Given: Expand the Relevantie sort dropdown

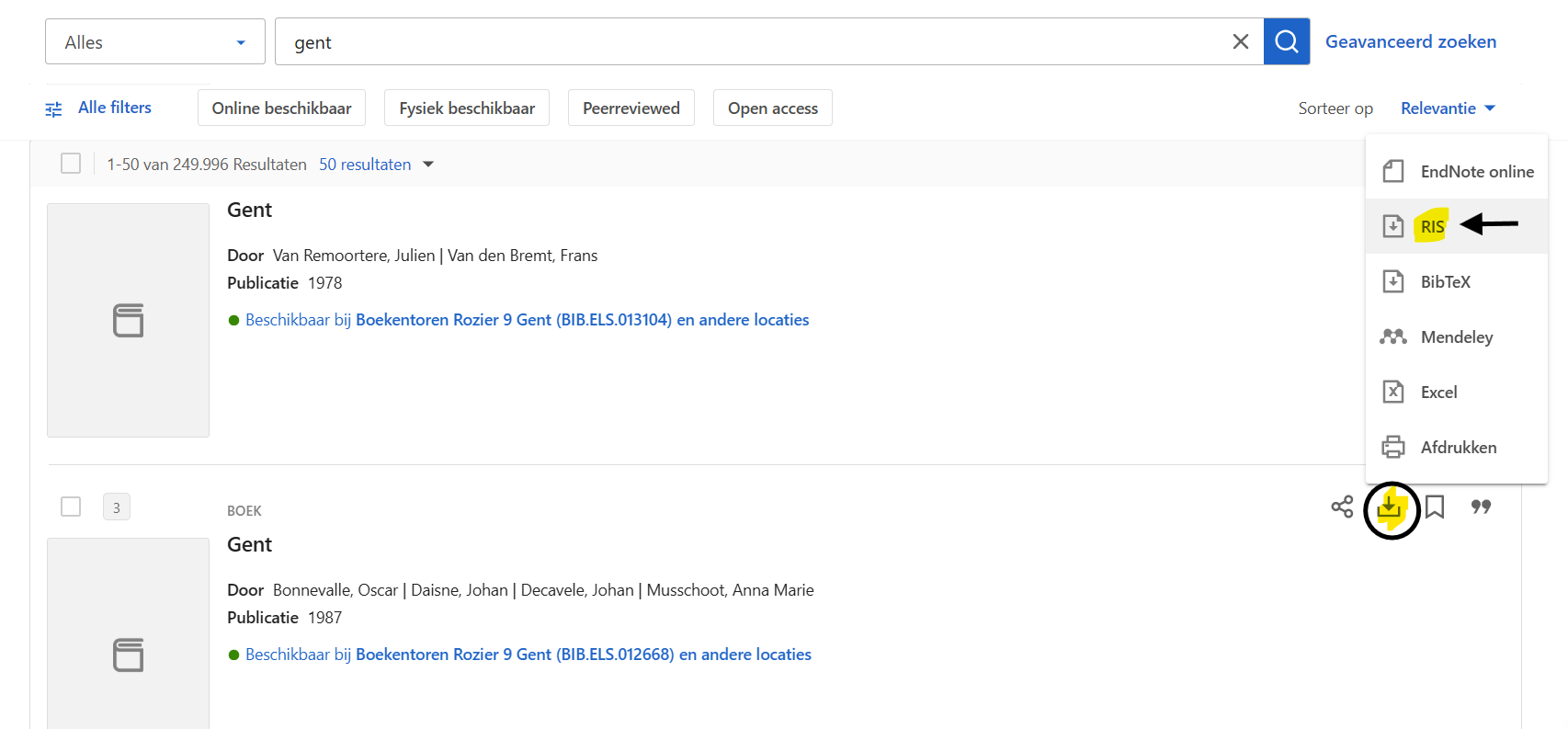Looking at the screenshot, I should point(1448,108).
